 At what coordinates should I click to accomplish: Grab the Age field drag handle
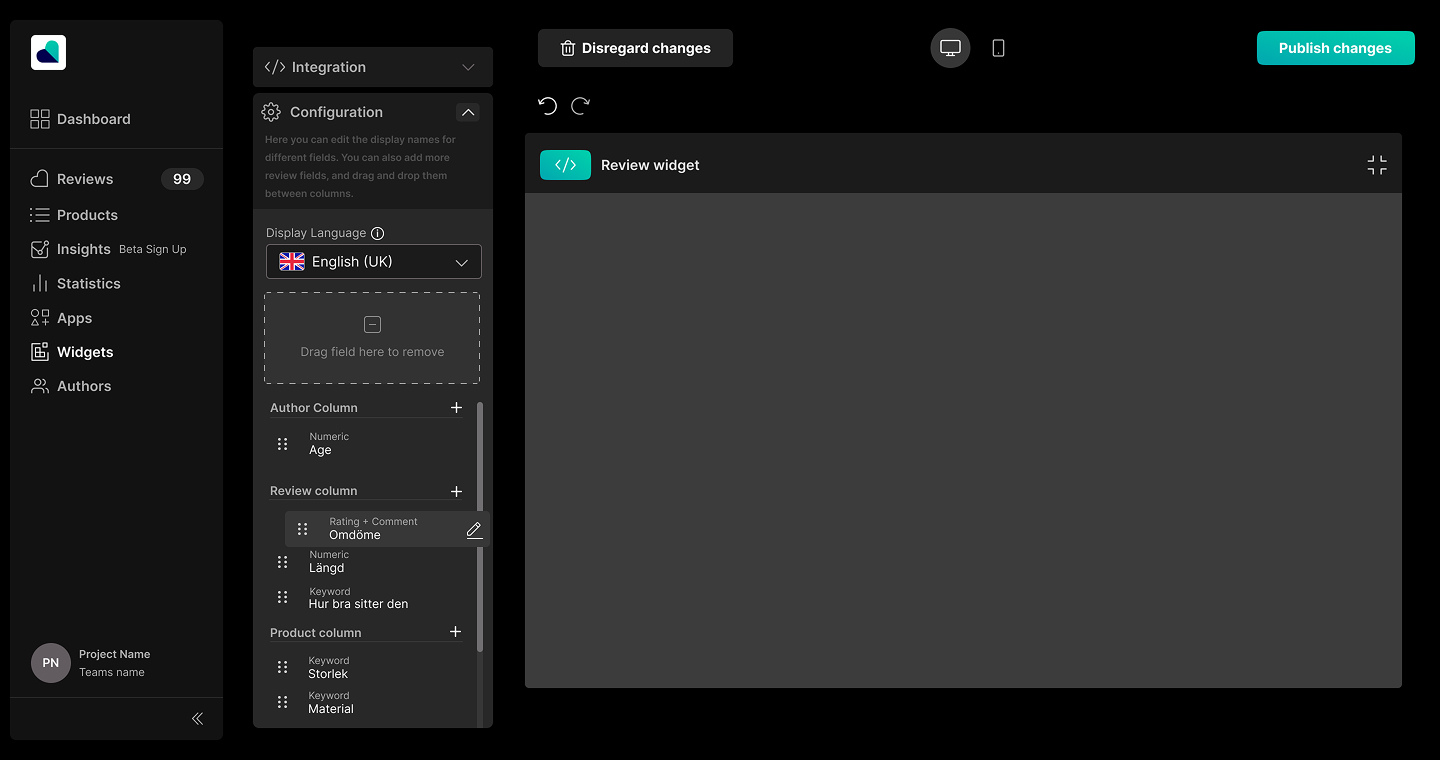283,444
